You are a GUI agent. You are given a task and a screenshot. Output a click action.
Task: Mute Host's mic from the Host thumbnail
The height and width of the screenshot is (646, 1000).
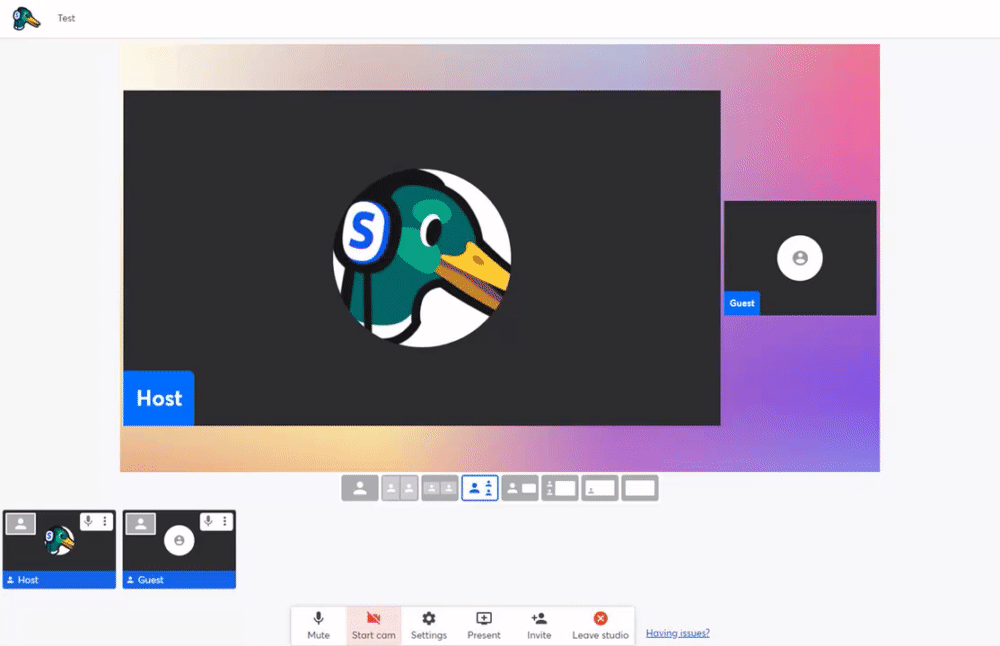point(88,522)
